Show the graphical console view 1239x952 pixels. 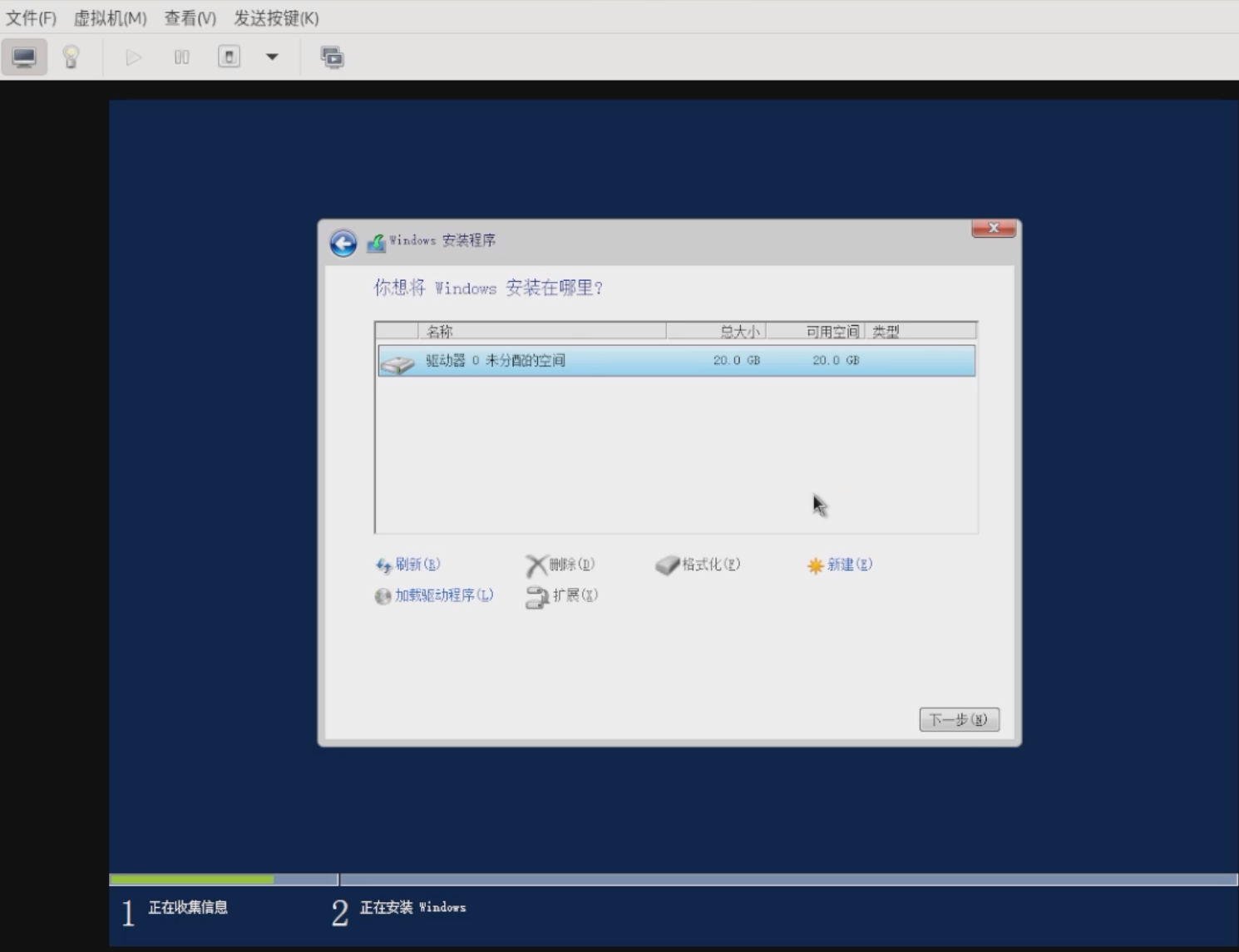coord(24,57)
